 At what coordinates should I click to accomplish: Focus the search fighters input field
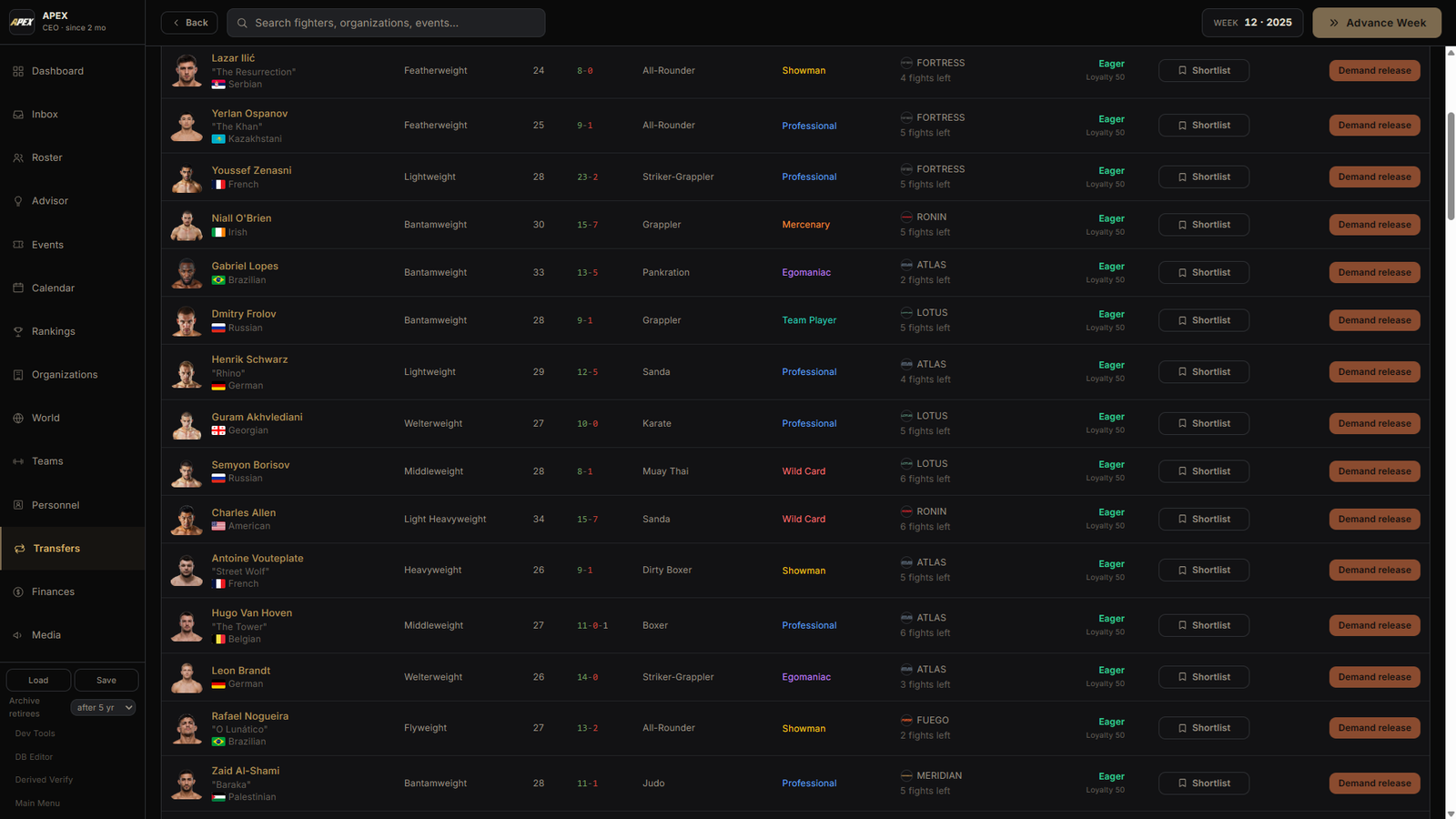(386, 23)
